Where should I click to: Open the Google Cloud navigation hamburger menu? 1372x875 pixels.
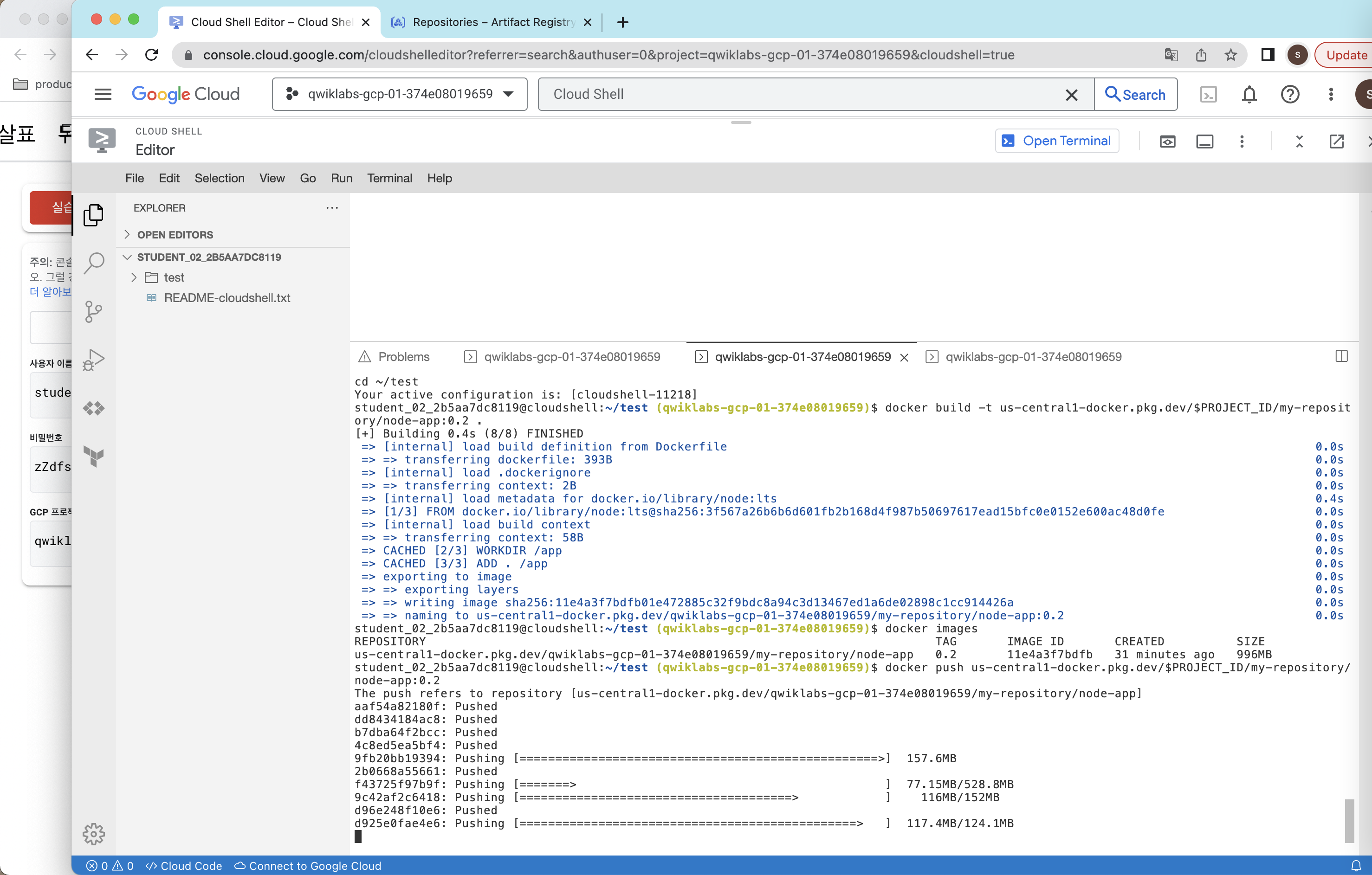[103, 94]
